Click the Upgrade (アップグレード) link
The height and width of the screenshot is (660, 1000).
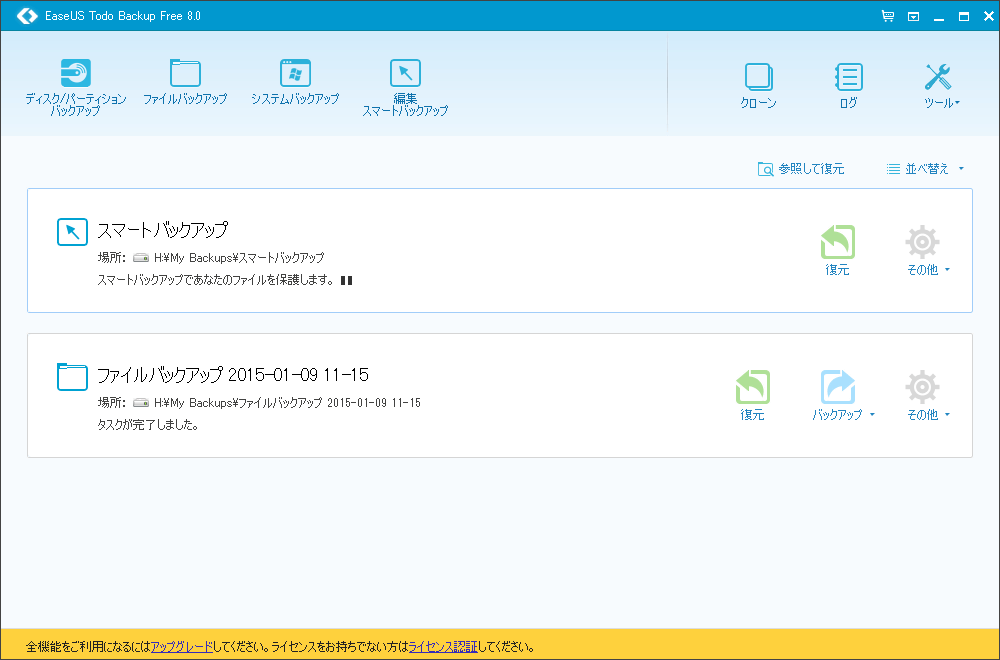click(x=182, y=647)
